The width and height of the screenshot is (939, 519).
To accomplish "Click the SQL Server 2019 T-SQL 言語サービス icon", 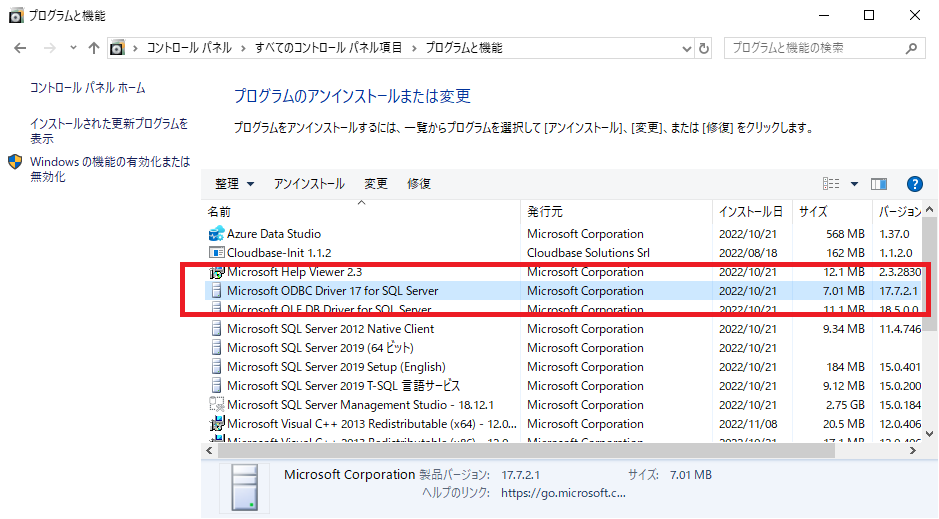I will (216, 386).
